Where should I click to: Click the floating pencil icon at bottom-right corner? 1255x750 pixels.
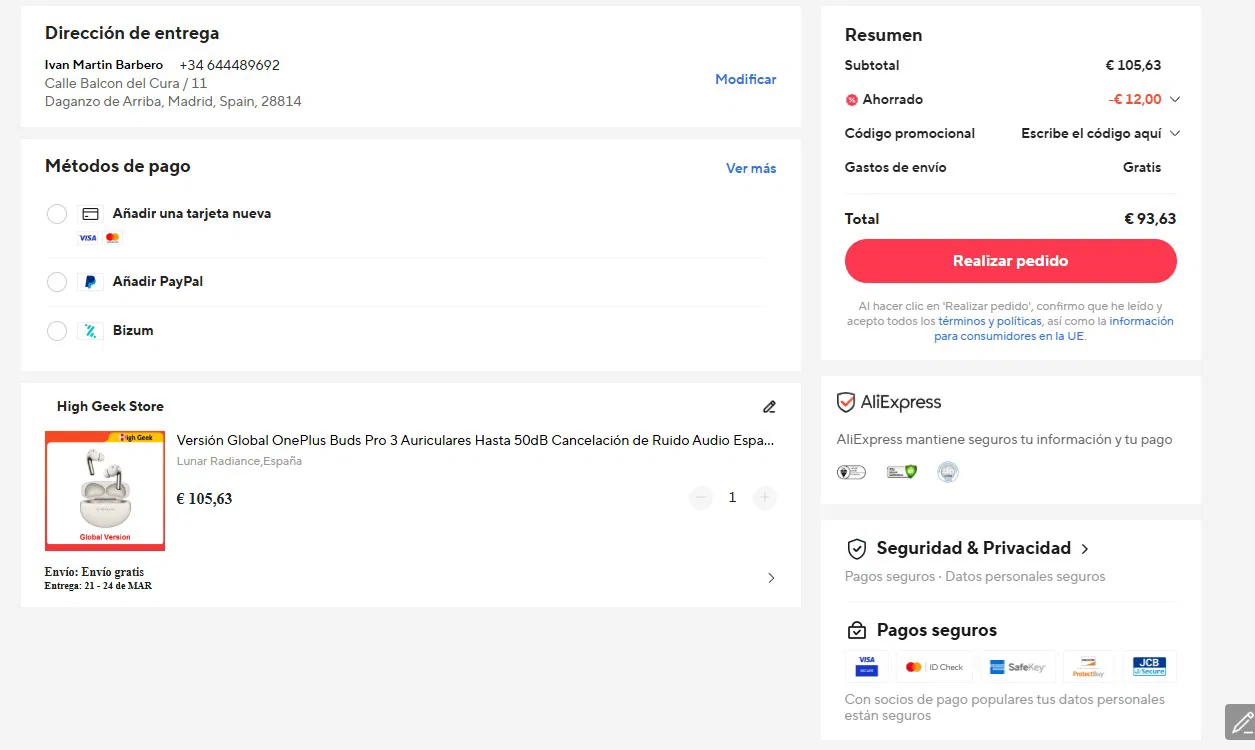point(1241,721)
